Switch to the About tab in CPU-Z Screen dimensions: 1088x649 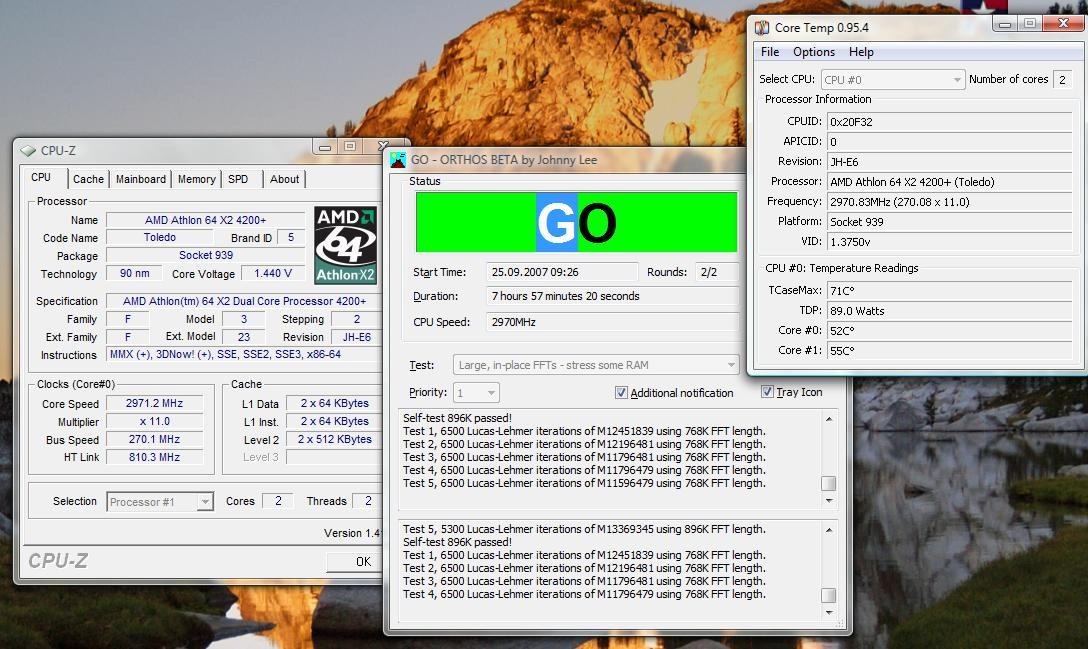284,179
